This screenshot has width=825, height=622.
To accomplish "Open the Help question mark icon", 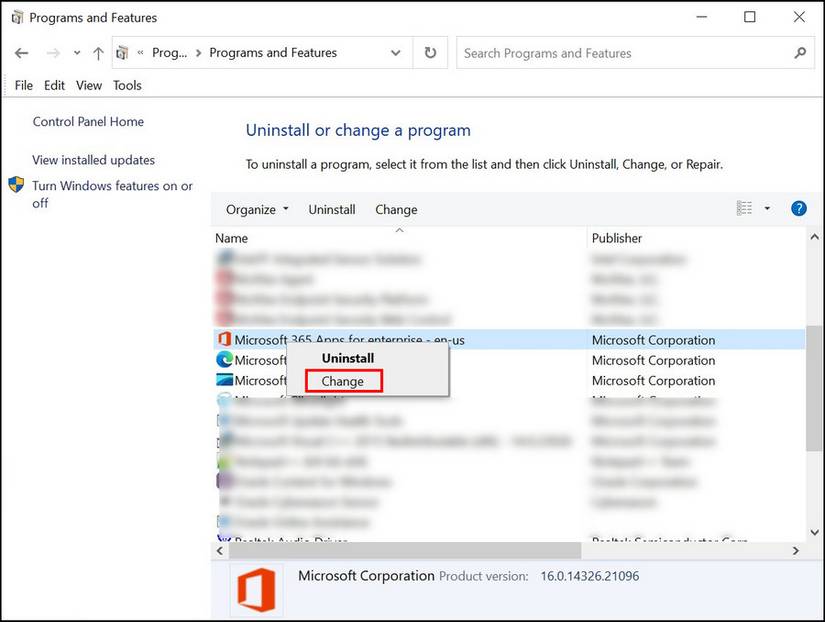I will 798,208.
